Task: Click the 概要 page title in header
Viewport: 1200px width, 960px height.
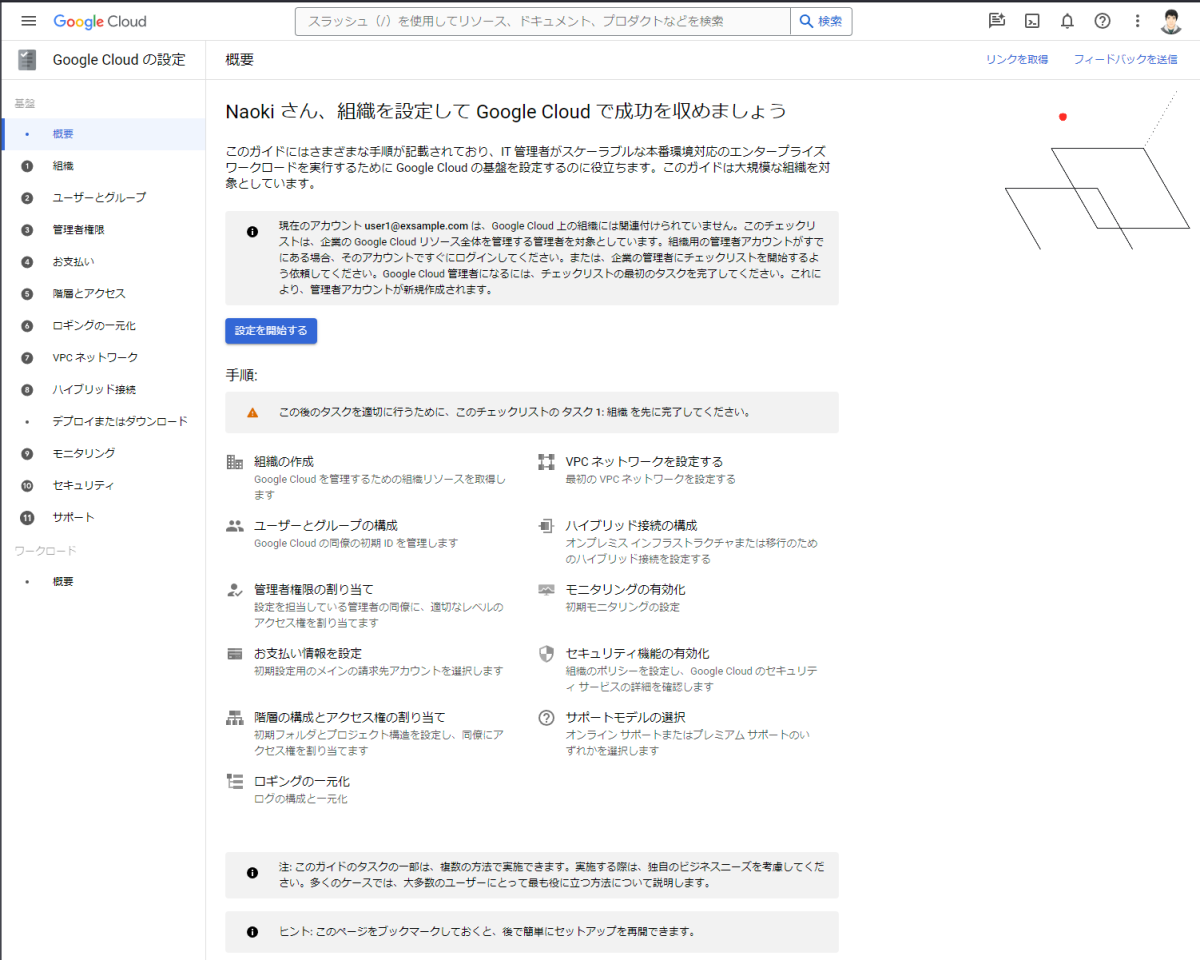Action: 240,60
